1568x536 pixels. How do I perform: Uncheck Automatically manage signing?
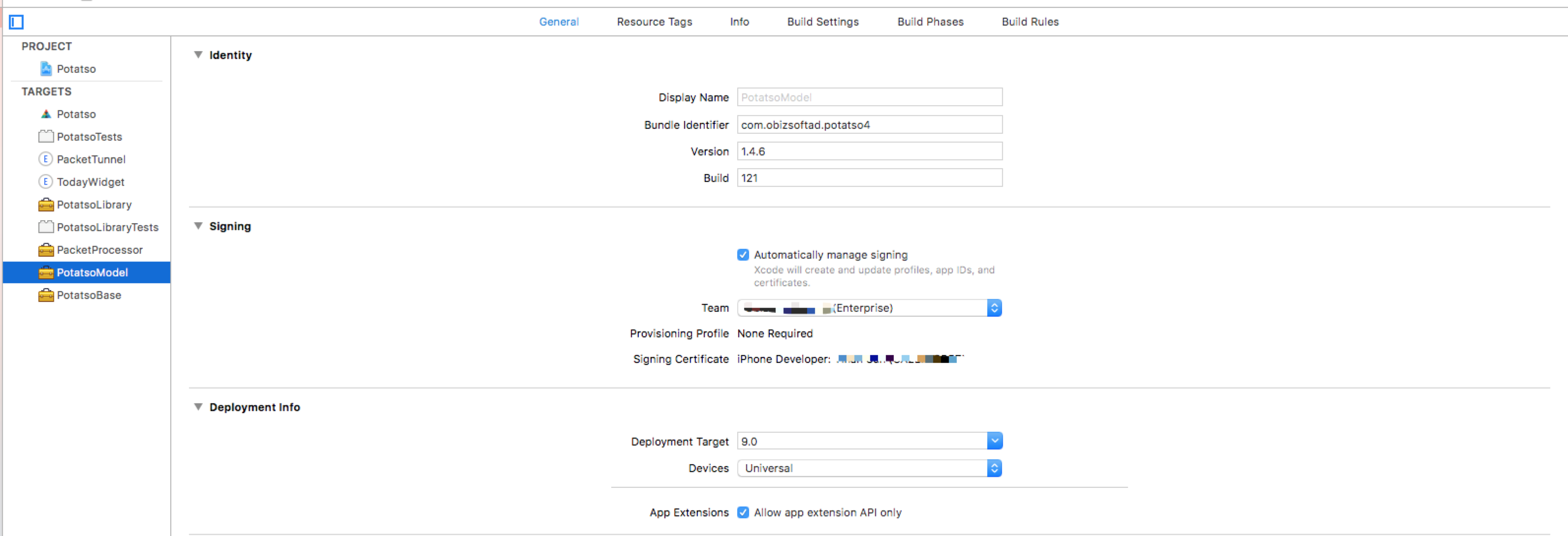pyautogui.click(x=743, y=255)
